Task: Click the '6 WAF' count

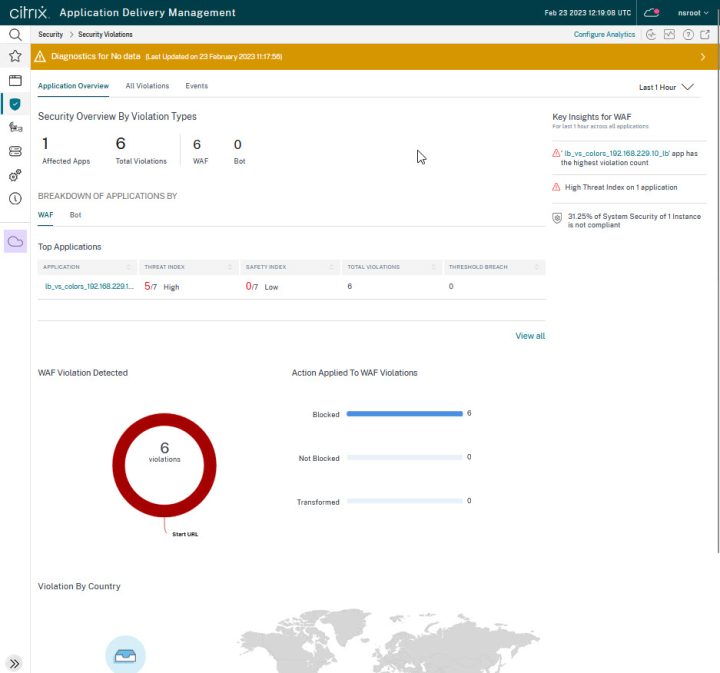Action: pos(200,152)
